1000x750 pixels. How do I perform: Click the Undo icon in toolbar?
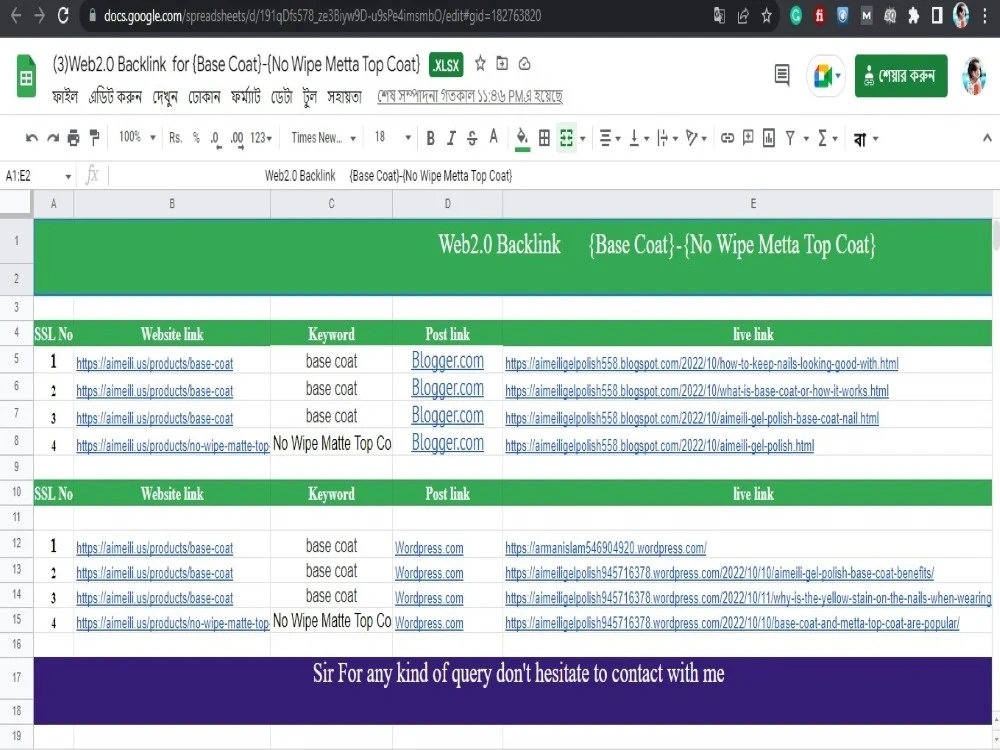point(31,138)
